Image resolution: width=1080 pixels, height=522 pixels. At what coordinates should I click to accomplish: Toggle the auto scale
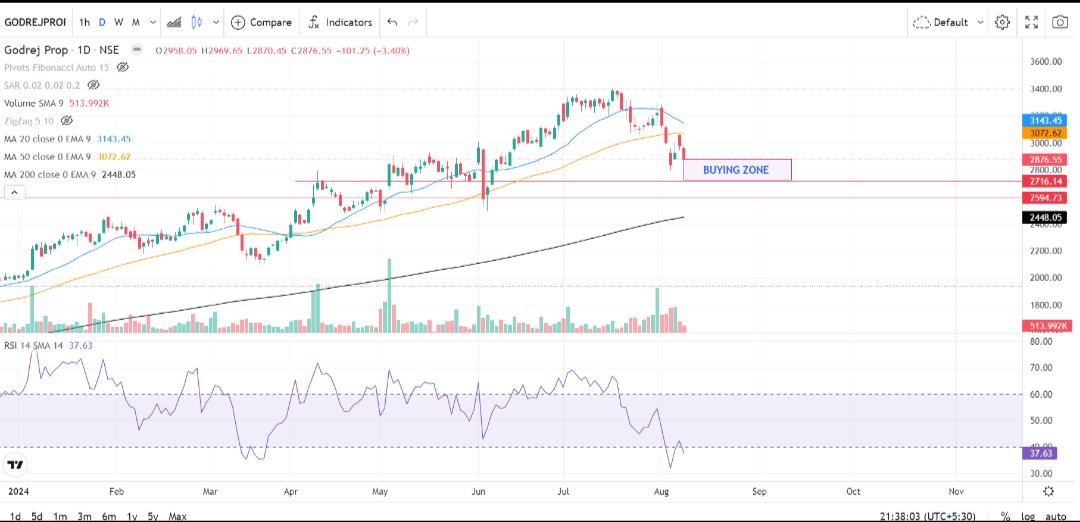pyautogui.click(x=1056, y=516)
